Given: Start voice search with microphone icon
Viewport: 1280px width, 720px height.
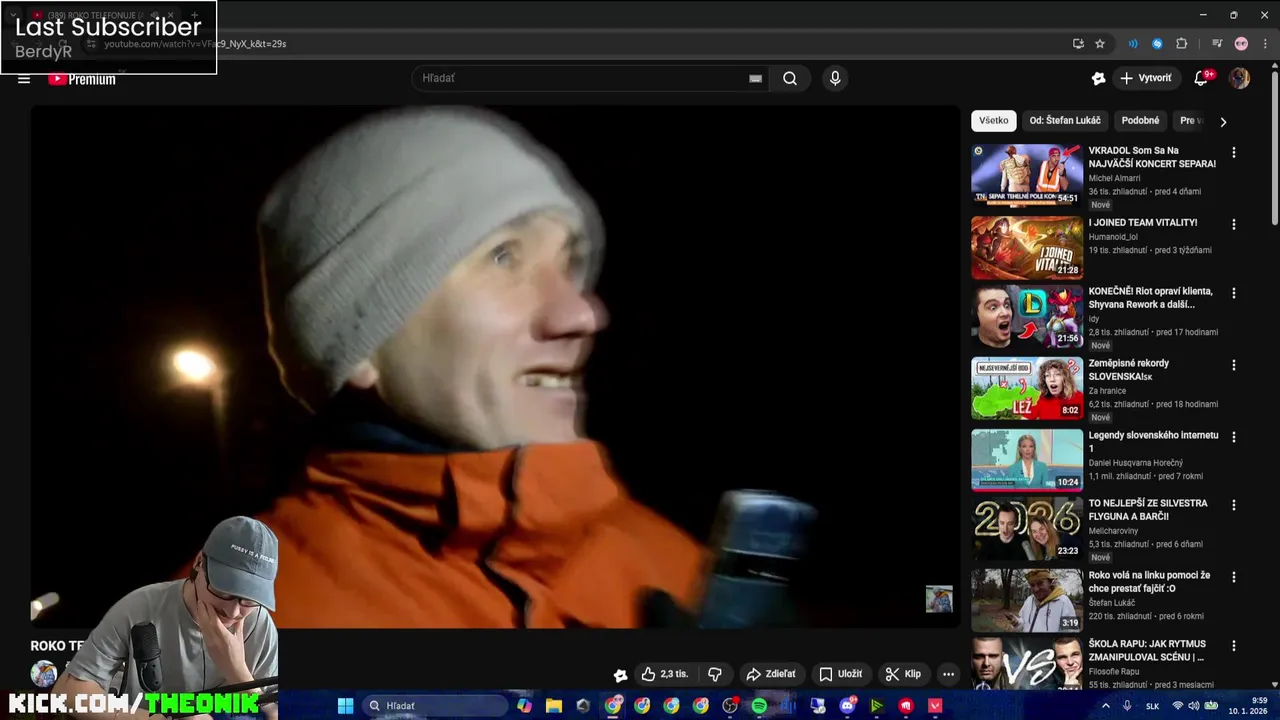Looking at the screenshot, I should click(x=835, y=78).
